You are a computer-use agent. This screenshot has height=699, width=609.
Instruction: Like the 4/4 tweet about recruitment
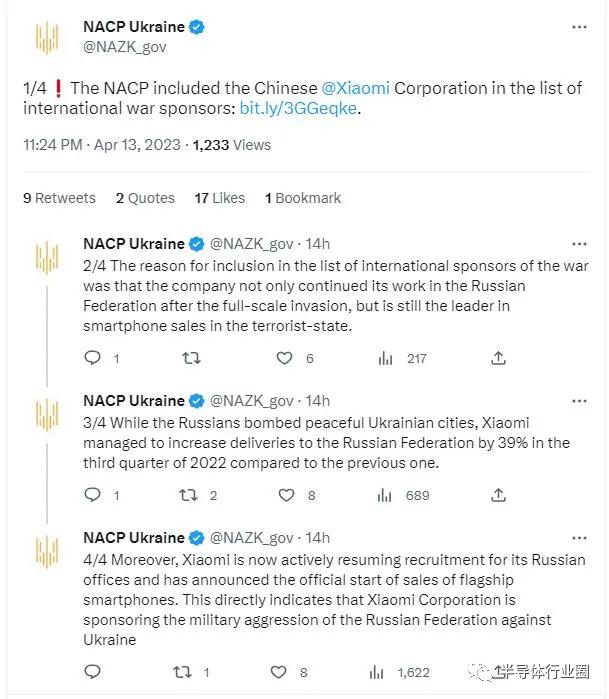(279, 672)
